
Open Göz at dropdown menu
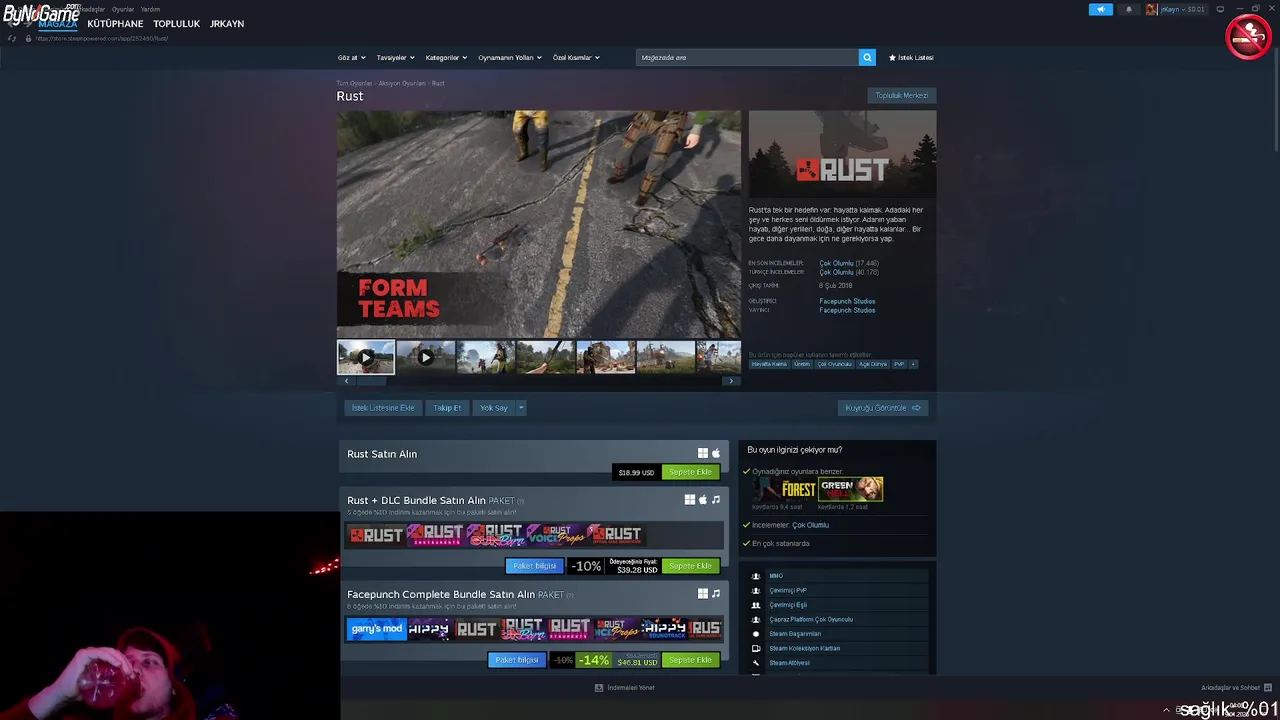click(x=351, y=57)
